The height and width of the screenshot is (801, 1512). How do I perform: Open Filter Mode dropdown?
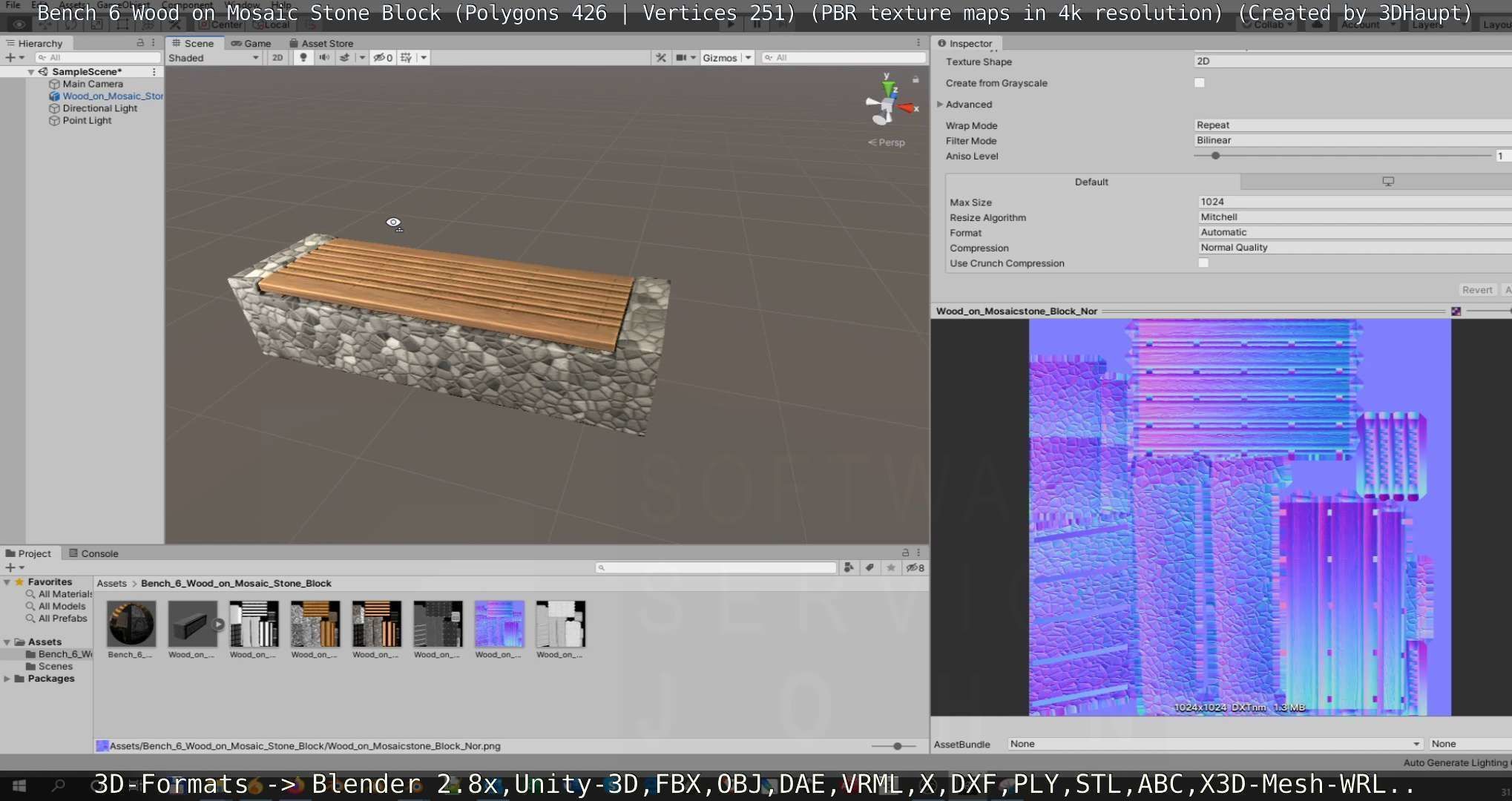pyautogui.click(x=1352, y=140)
